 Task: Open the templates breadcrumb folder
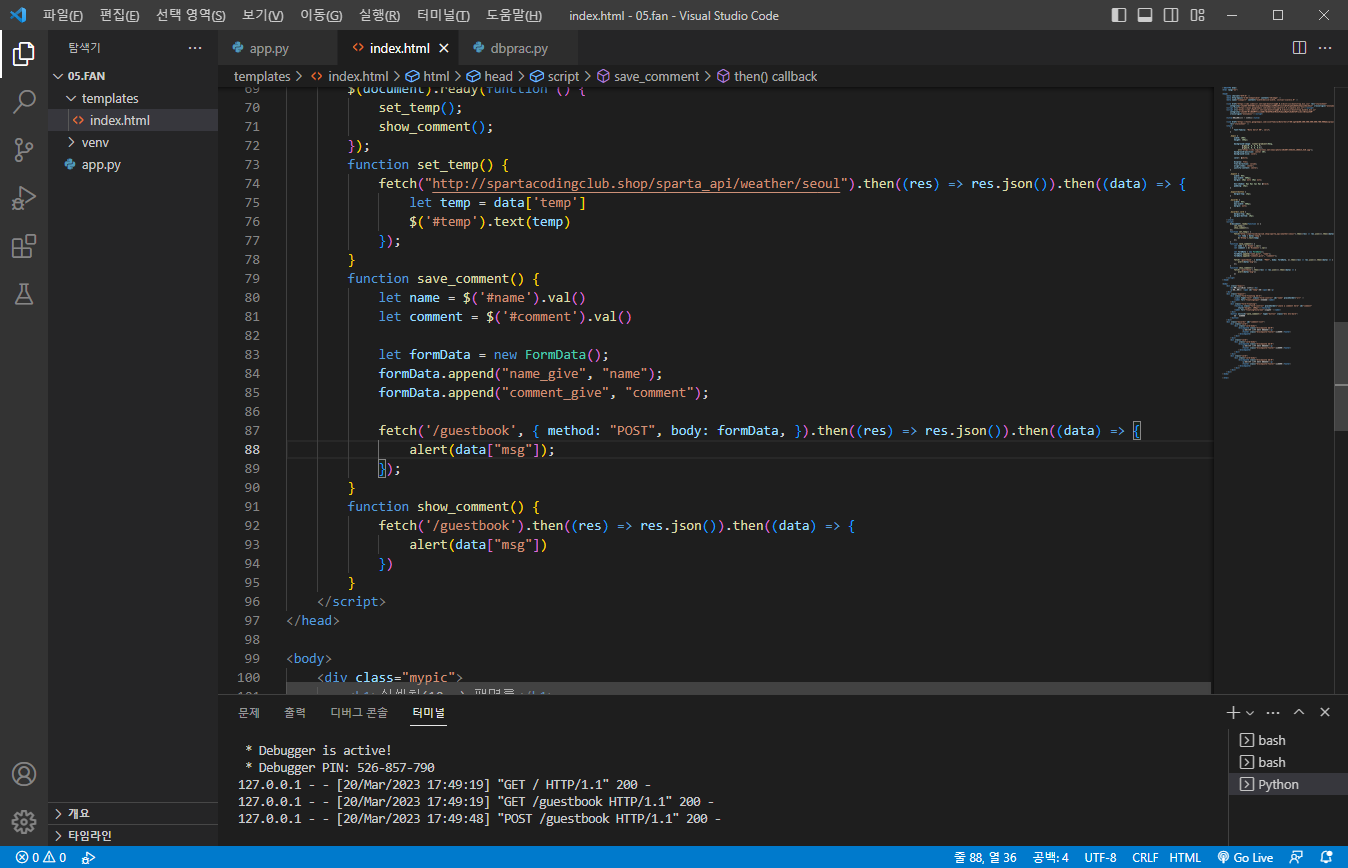click(262, 76)
